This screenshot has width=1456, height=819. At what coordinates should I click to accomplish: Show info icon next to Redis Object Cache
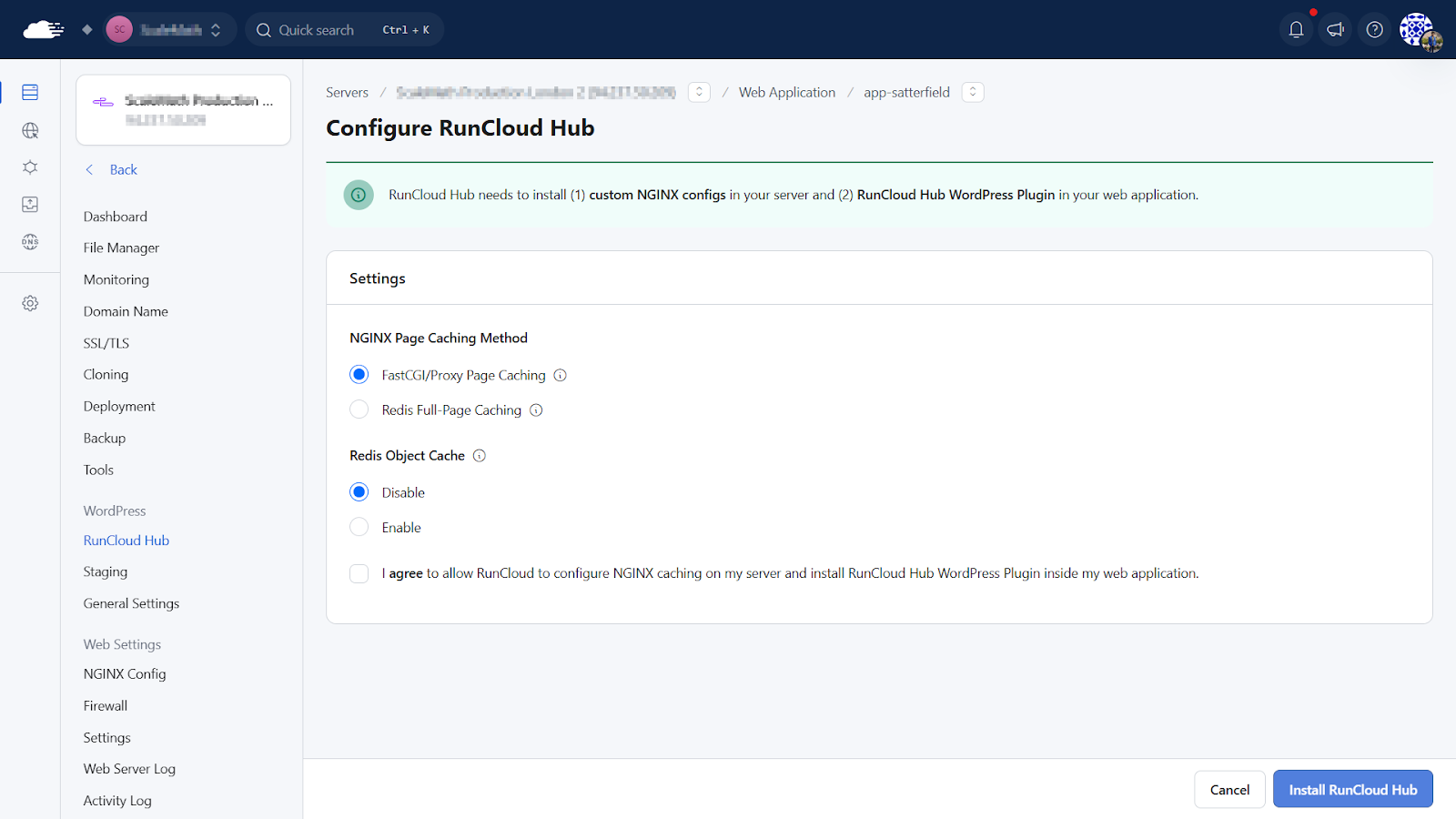coord(480,456)
